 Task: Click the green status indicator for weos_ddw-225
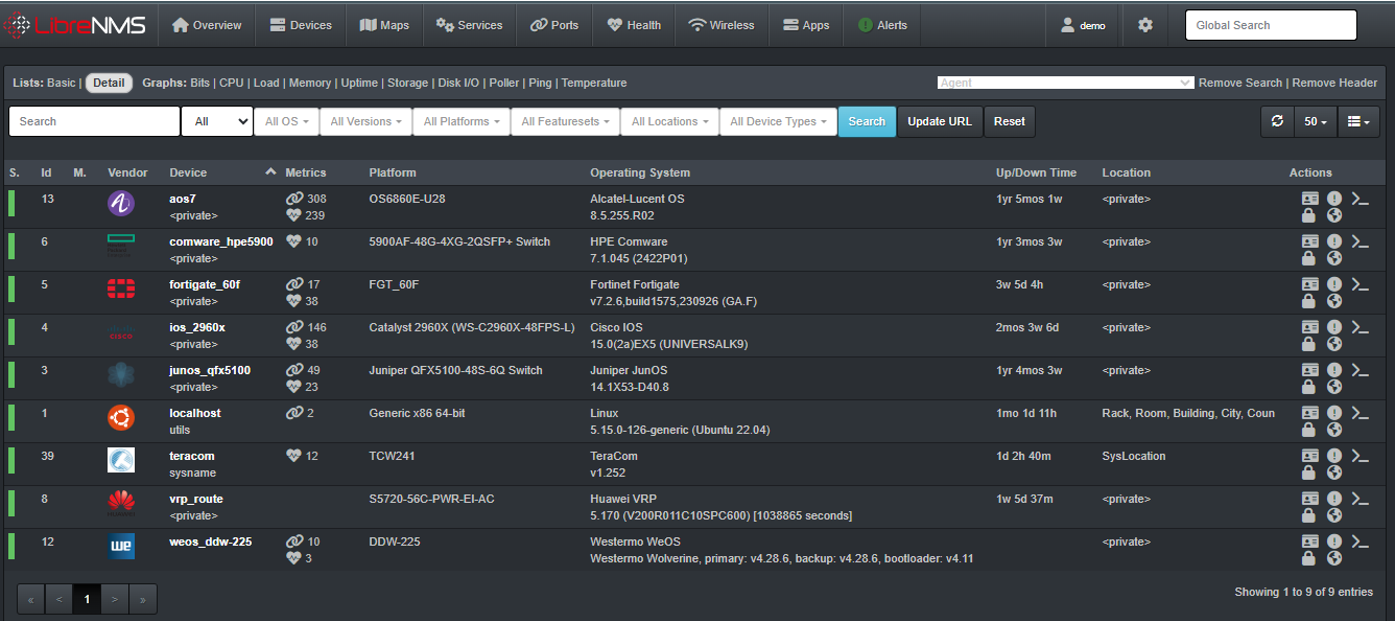pyautogui.click(x=12, y=546)
